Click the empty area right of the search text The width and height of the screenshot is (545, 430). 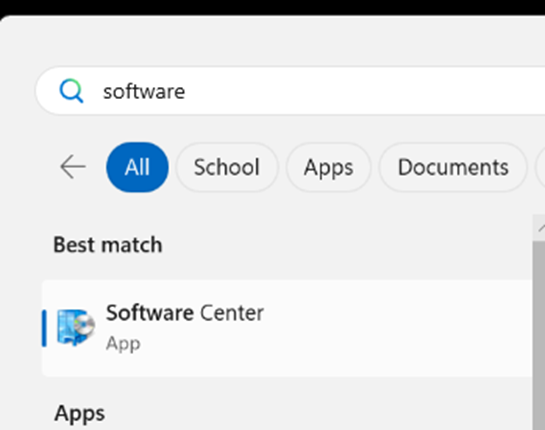365,91
